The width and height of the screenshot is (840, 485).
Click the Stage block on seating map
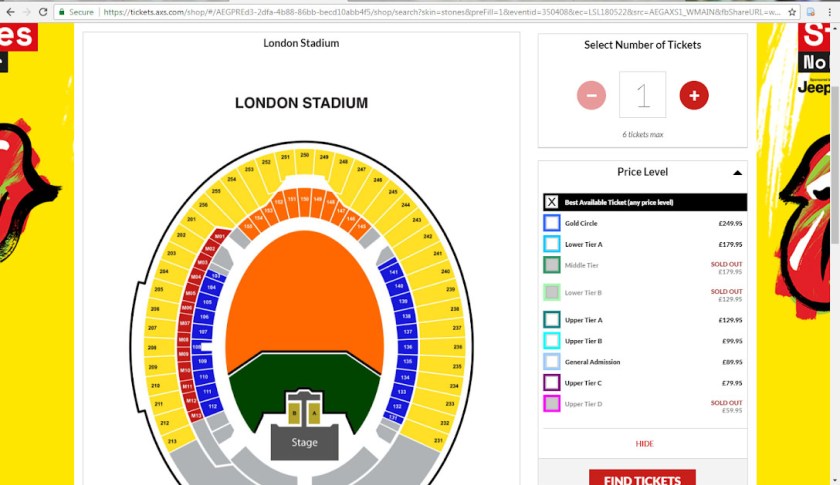[x=304, y=442]
